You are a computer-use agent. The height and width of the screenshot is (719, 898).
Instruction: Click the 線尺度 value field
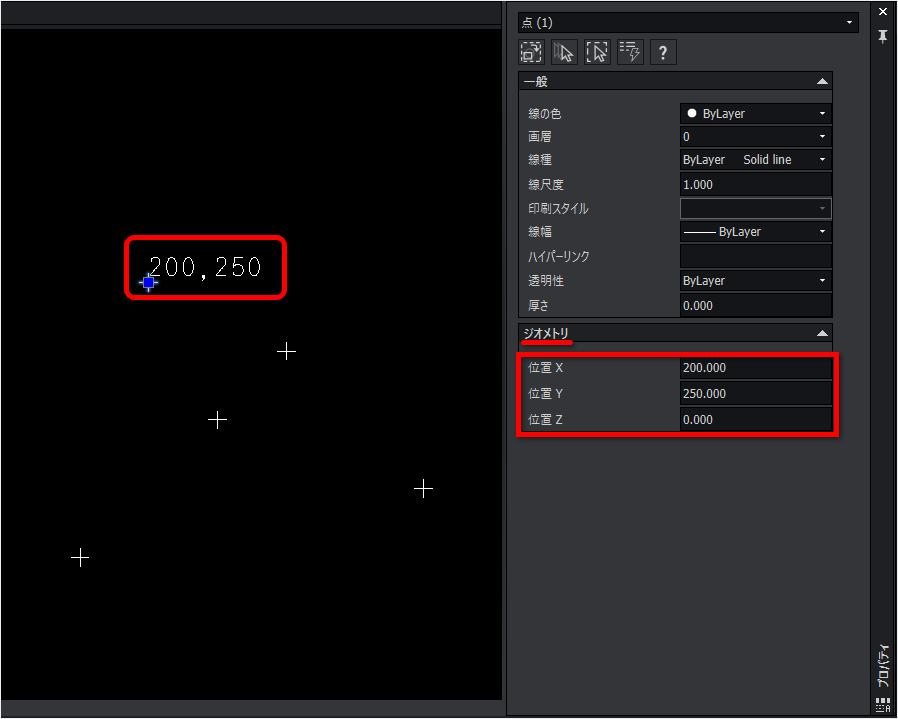pyautogui.click(x=755, y=185)
